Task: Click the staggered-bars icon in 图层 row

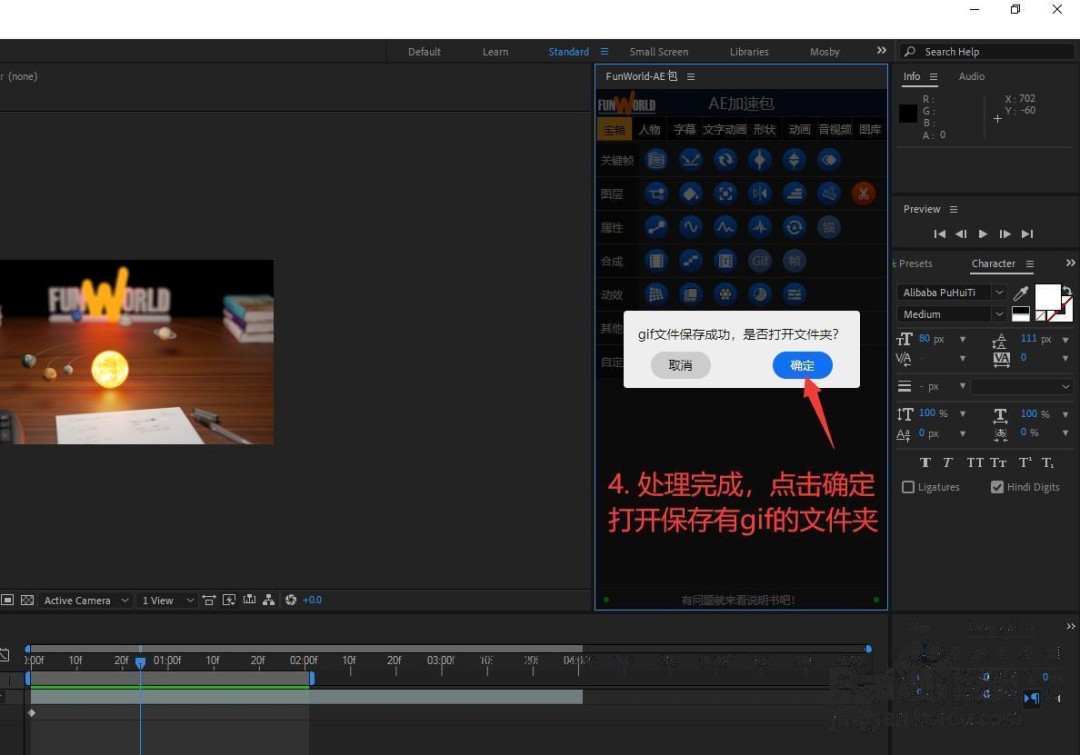Action: click(x=794, y=194)
